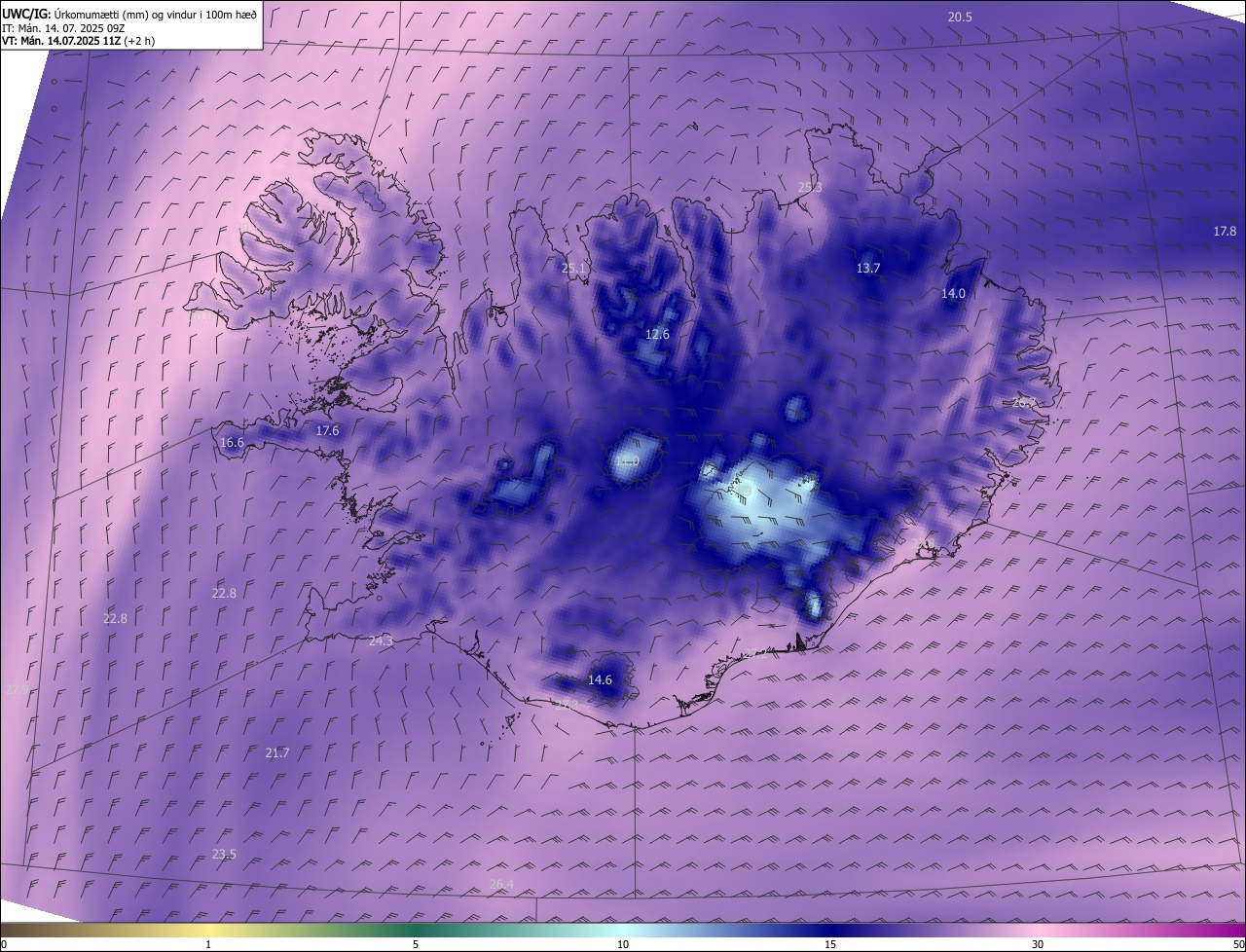
Task: Click the 25.3 label on the north coast
Action: [x=810, y=187]
